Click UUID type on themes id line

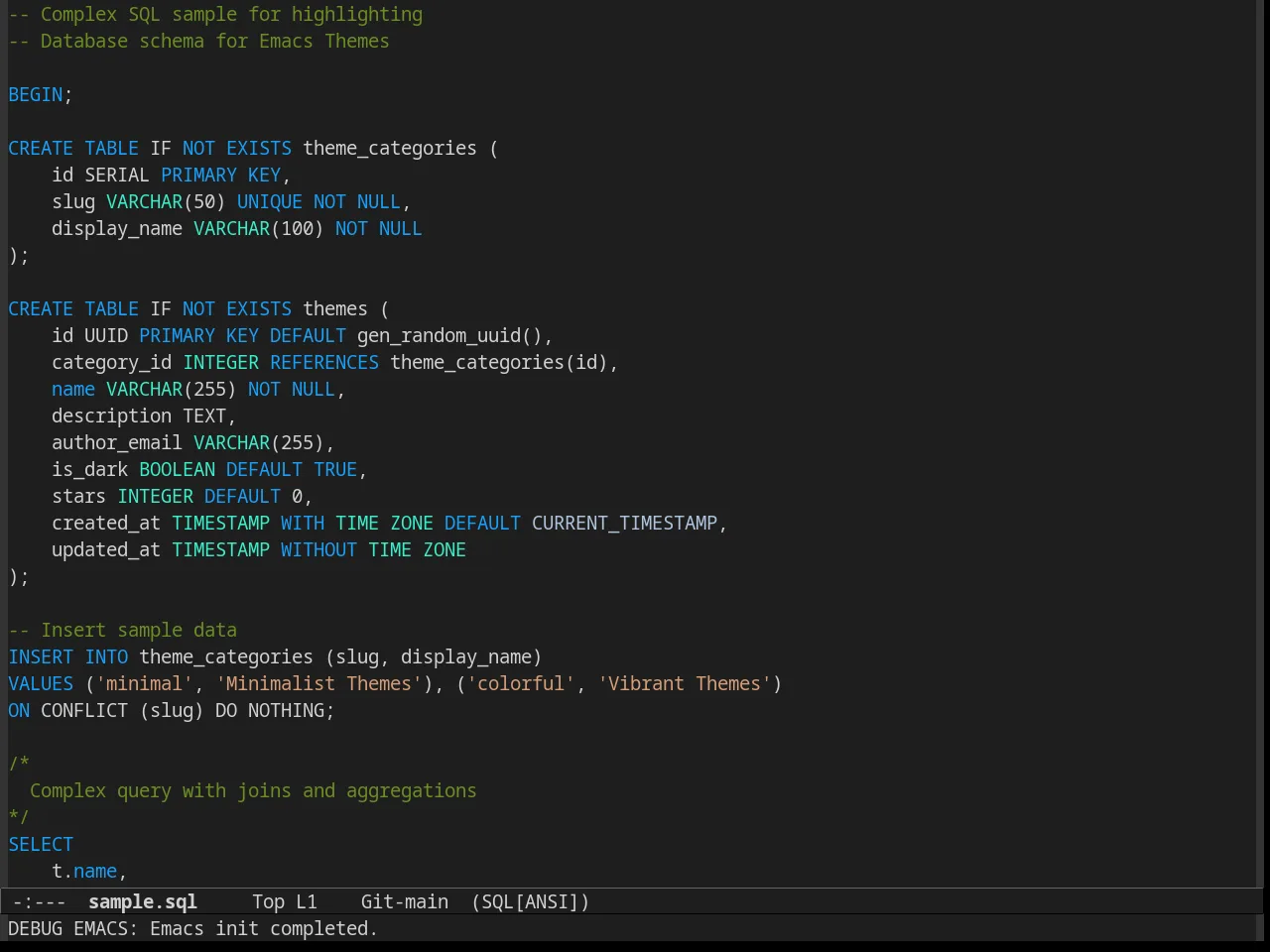tap(106, 335)
